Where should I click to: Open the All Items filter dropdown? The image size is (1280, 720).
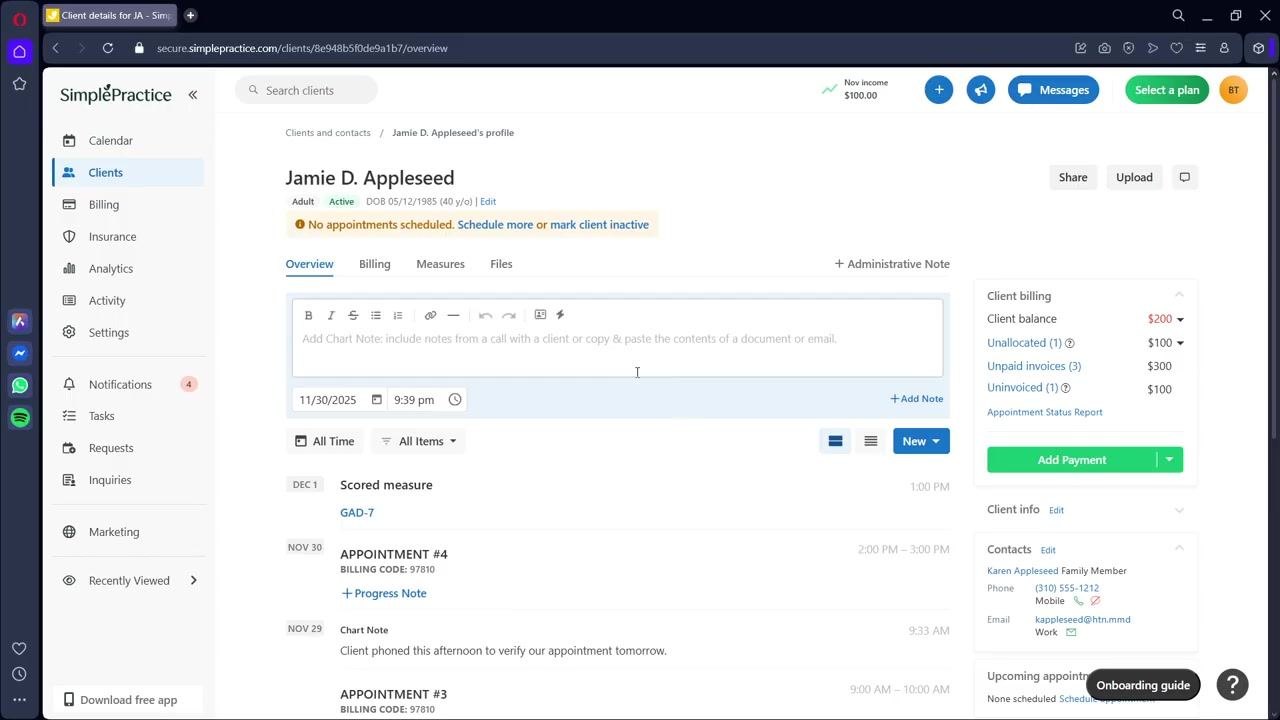pyautogui.click(x=418, y=441)
